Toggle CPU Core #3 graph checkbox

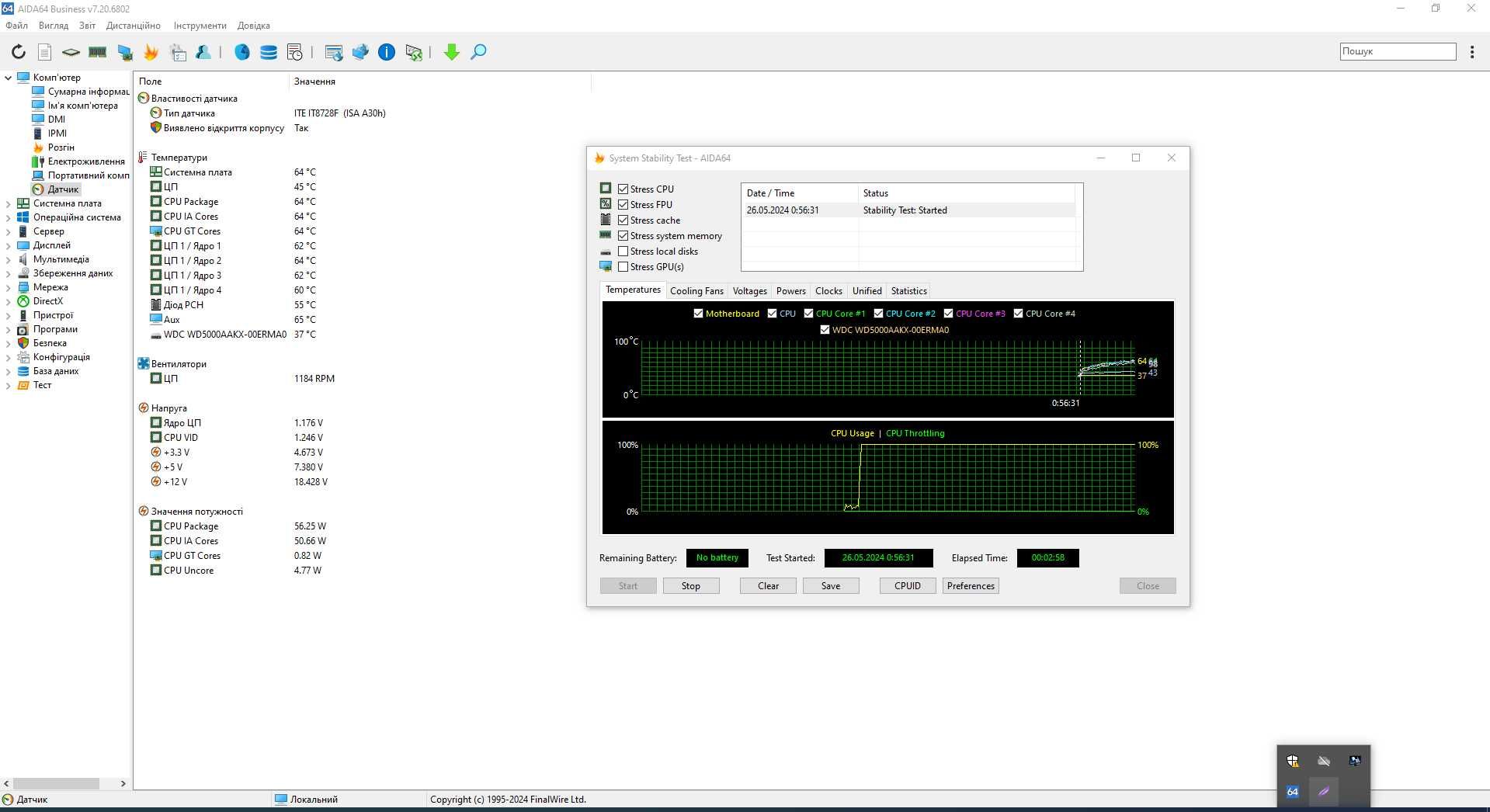click(x=948, y=314)
